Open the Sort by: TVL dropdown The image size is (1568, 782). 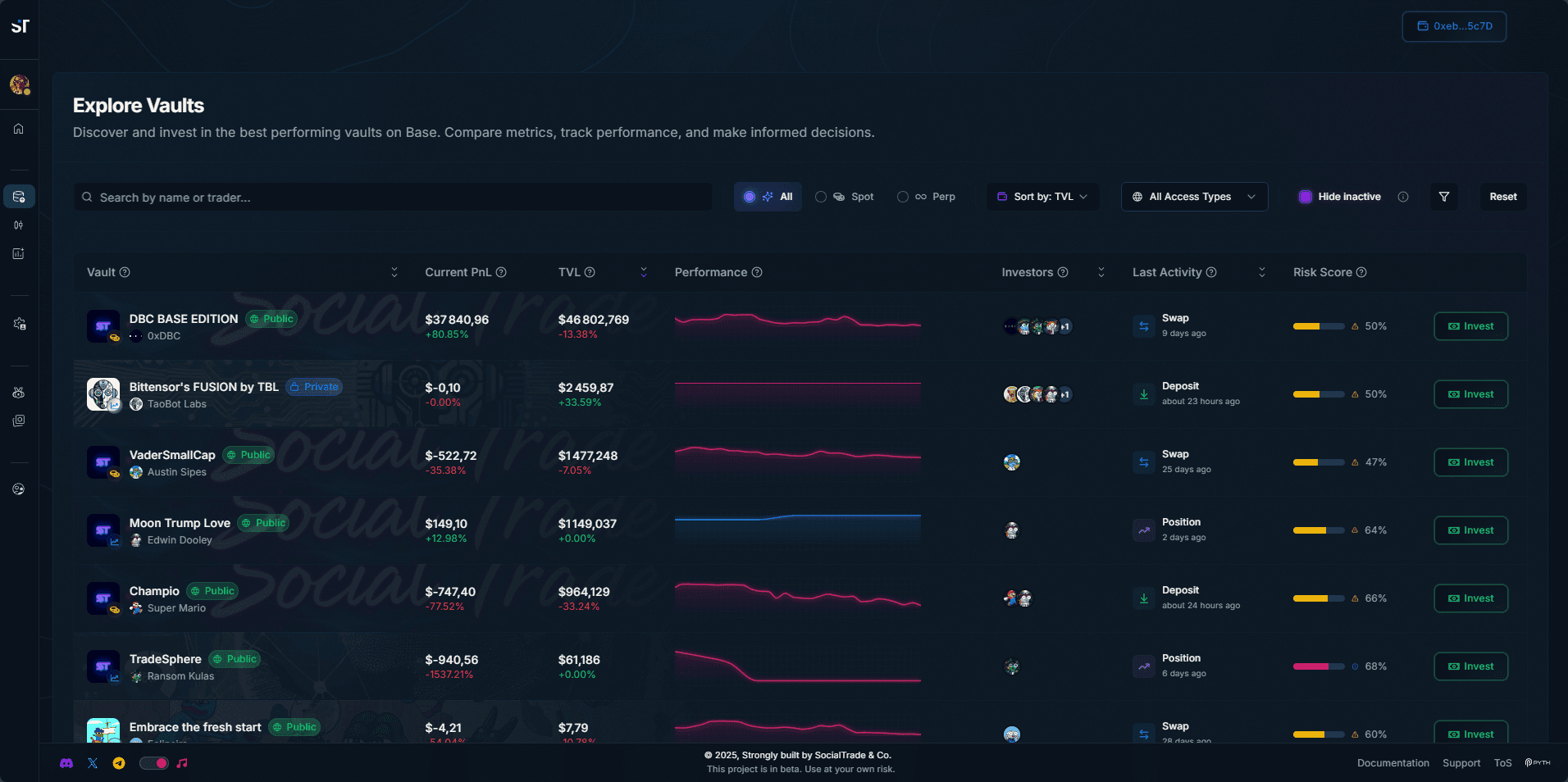click(x=1042, y=197)
